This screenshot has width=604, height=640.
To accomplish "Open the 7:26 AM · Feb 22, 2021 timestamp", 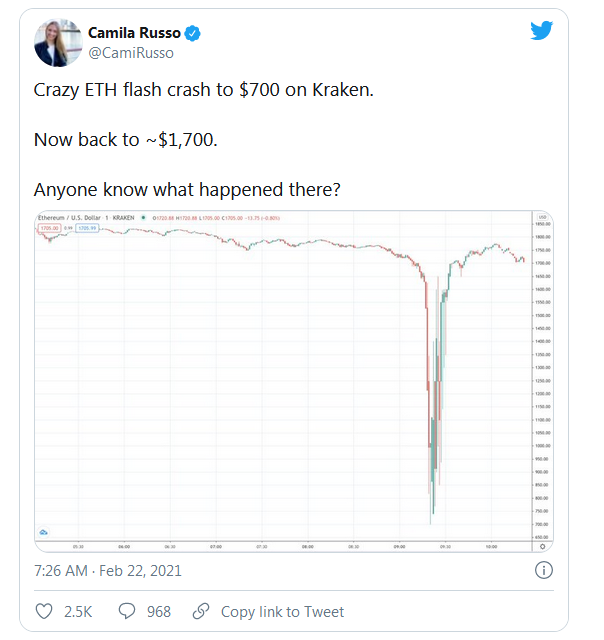I will (x=108, y=571).
